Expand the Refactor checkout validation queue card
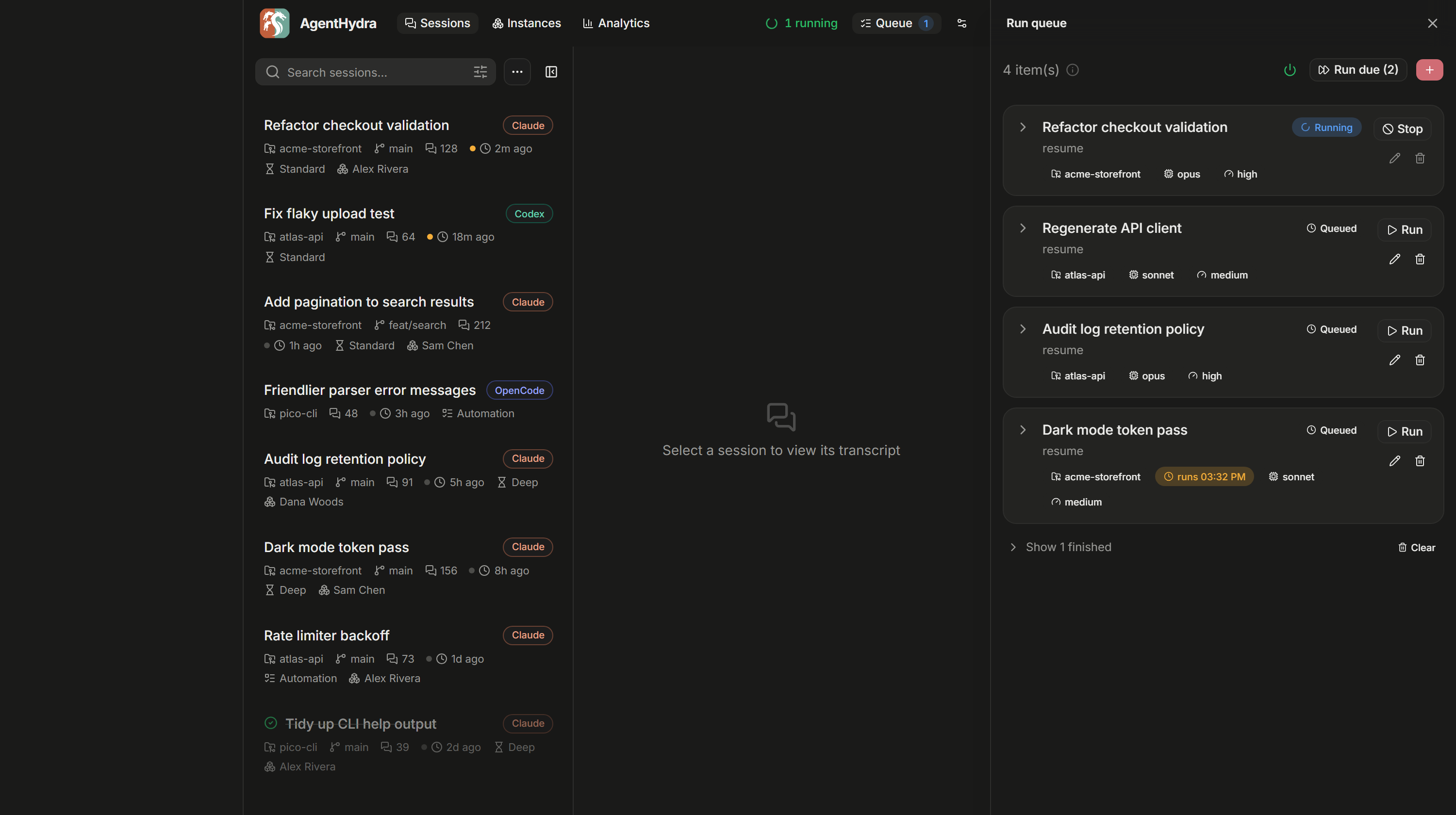Viewport: 1456px width, 815px height. [x=1023, y=127]
